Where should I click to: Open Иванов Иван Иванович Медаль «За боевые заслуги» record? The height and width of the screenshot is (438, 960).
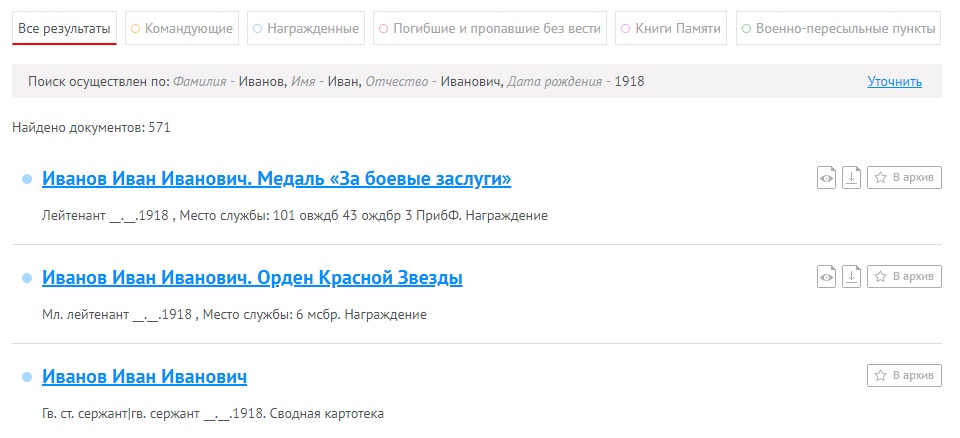[x=276, y=179]
